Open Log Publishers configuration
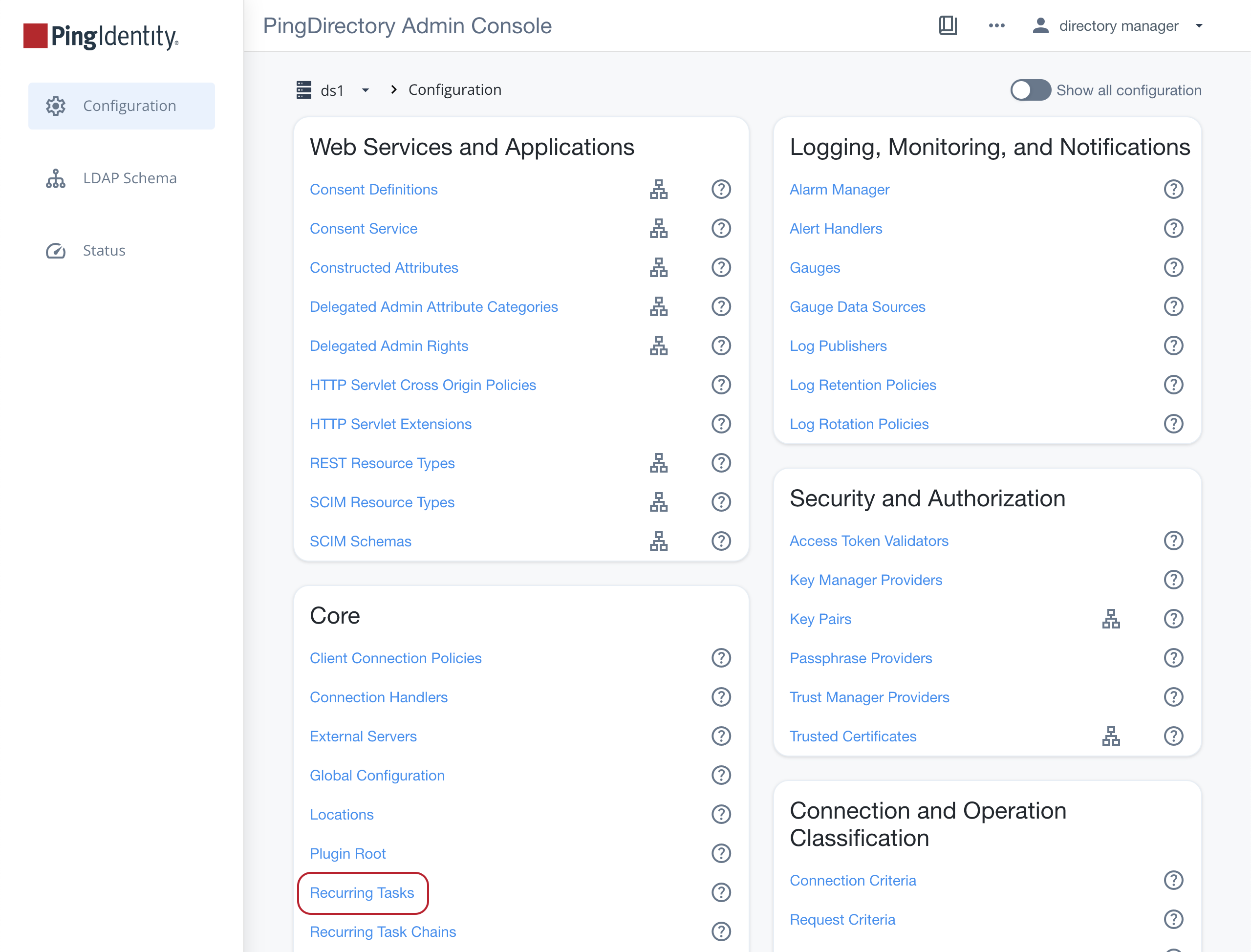The width and height of the screenshot is (1251, 952). (x=838, y=346)
